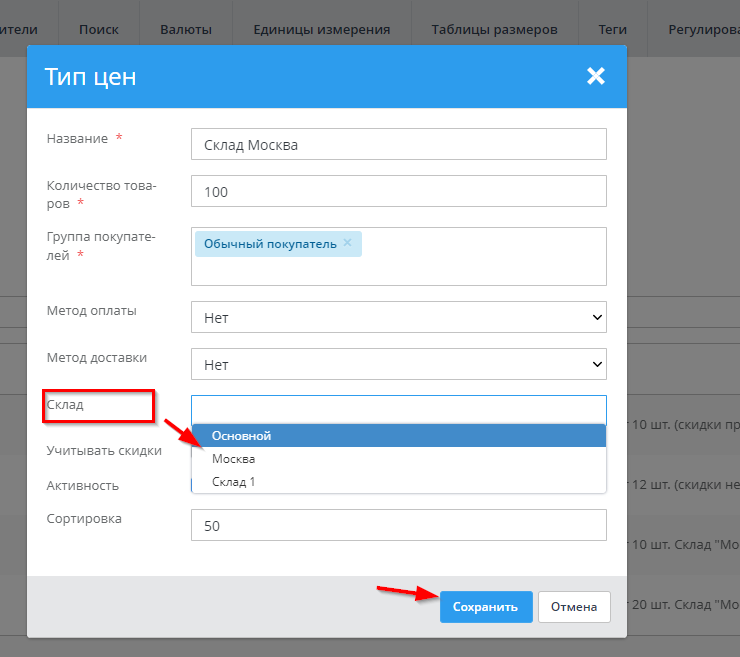The width and height of the screenshot is (740, 657).
Task: Click the Склад search field
Action: pos(398,409)
